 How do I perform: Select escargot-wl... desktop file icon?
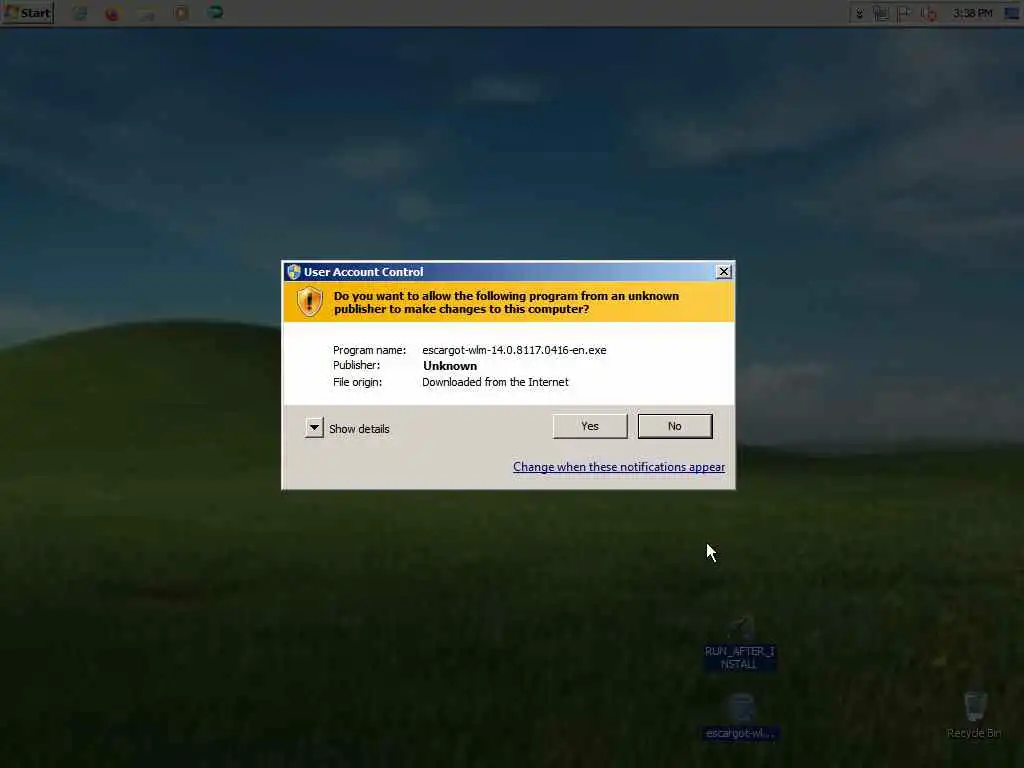point(740,716)
